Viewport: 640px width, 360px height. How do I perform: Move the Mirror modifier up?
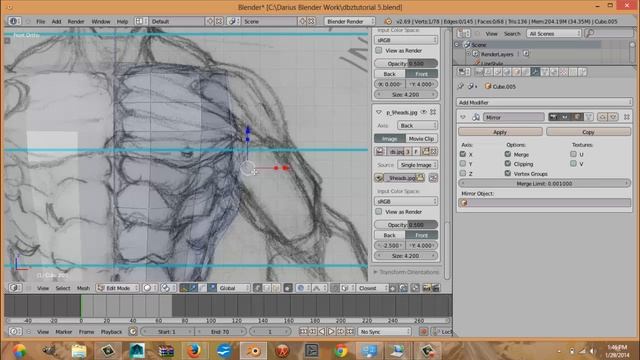tap(602, 117)
